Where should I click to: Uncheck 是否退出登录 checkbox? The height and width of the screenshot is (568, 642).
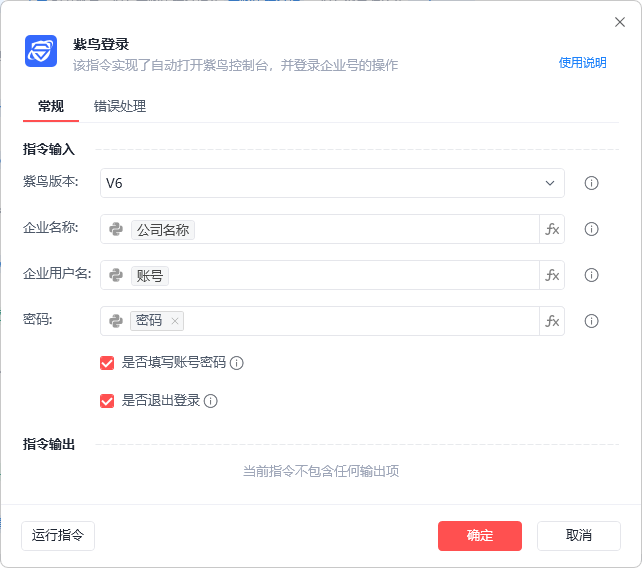pos(107,401)
